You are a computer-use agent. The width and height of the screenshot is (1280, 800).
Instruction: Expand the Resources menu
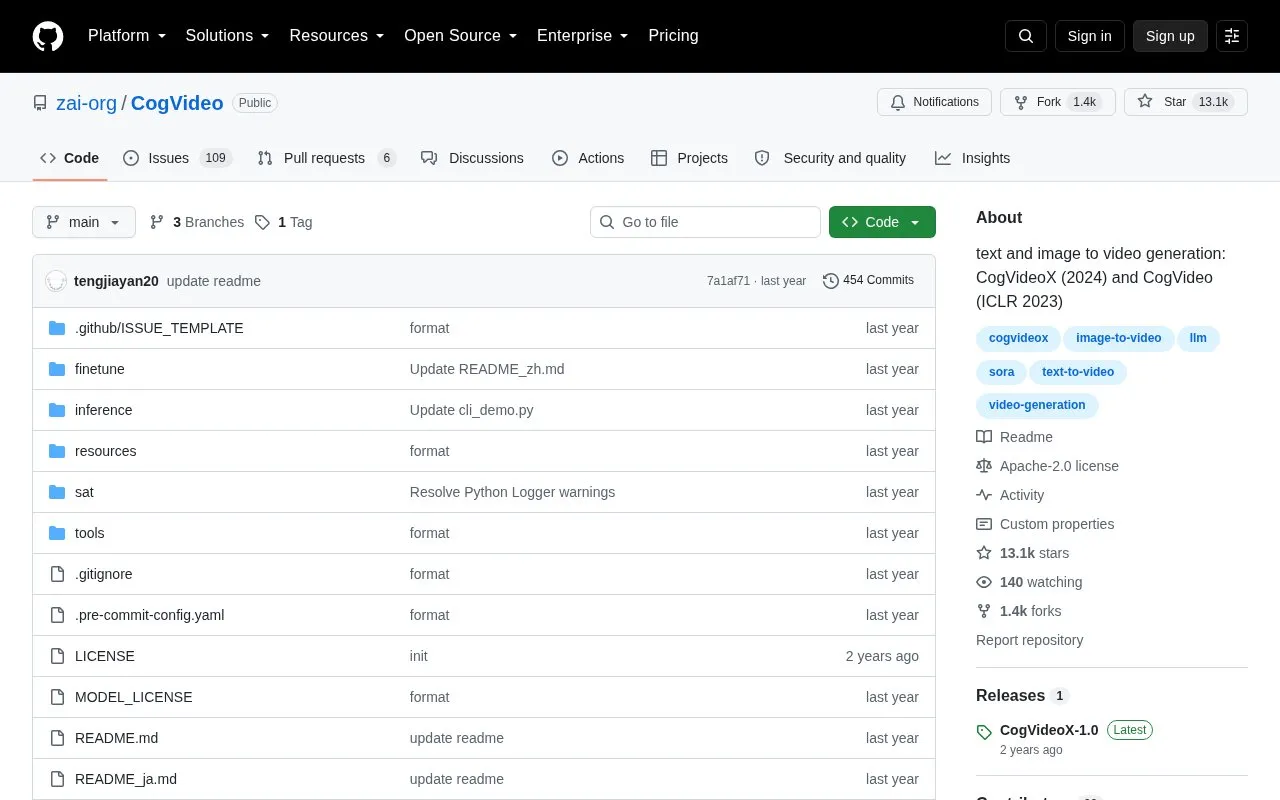tap(337, 36)
